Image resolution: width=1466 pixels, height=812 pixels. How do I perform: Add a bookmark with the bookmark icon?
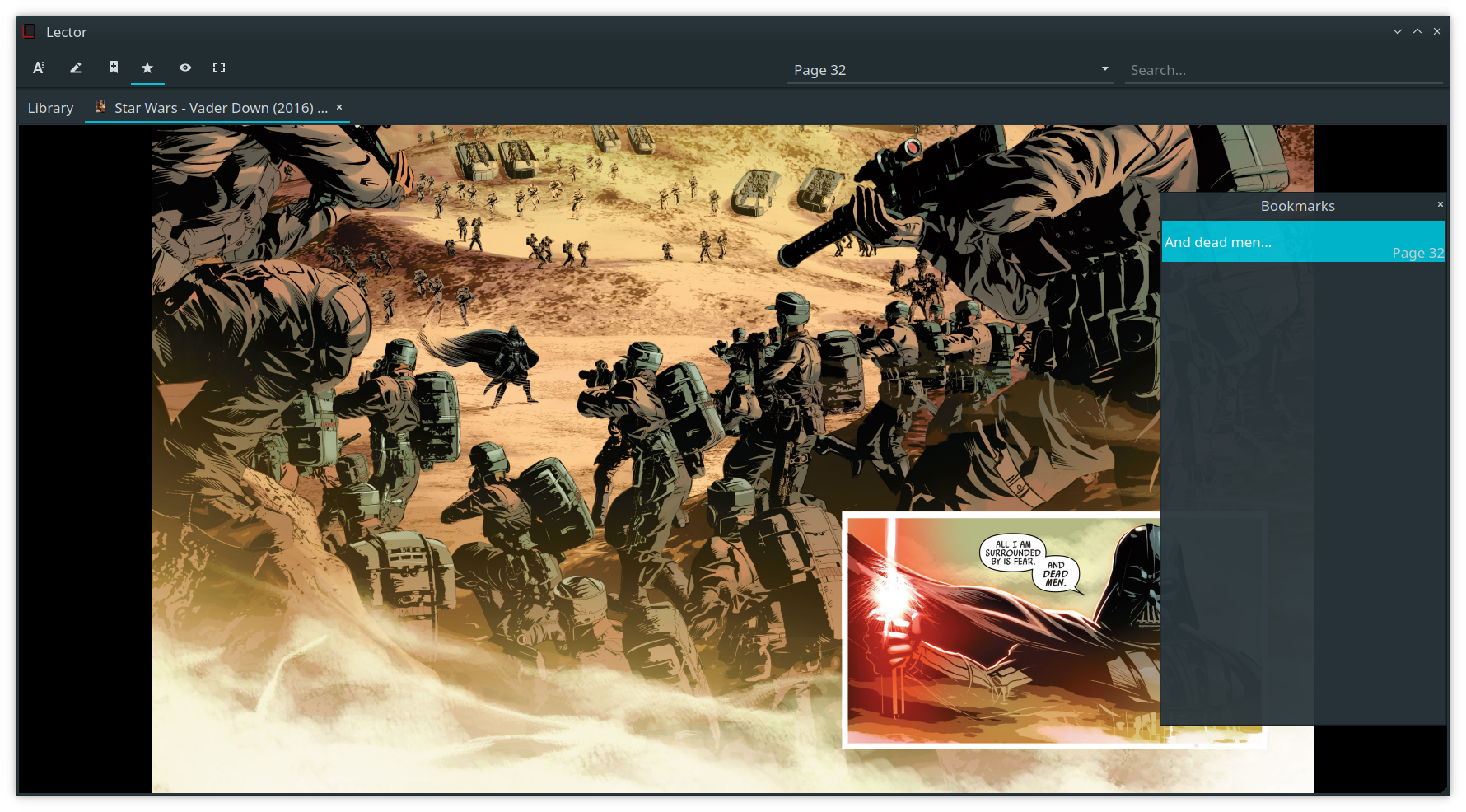pyautogui.click(x=114, y=68)
